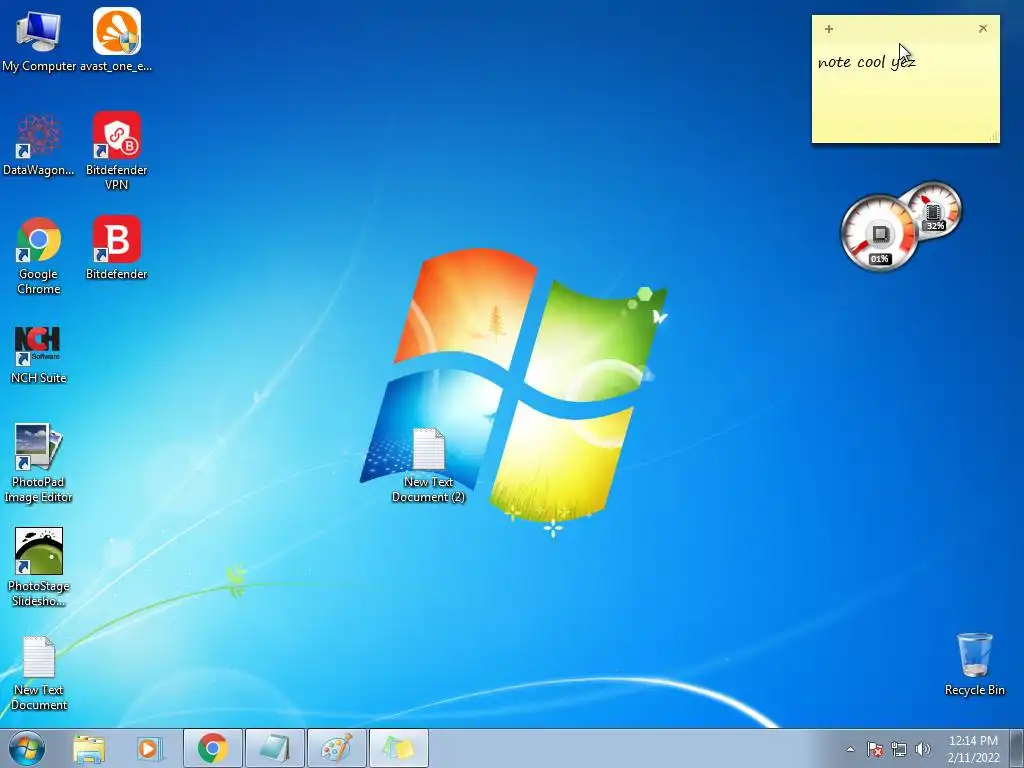
Task: Select the PhotoStage Slideshow shortcut
Action: tap(39, 567)
